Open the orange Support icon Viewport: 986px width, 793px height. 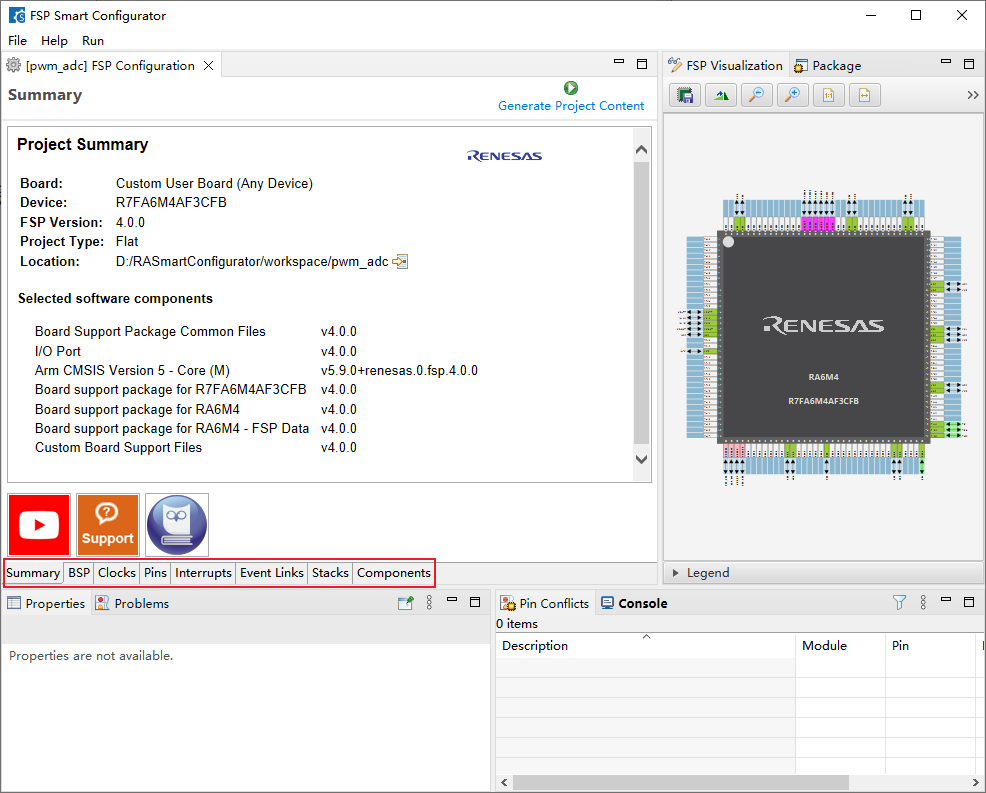[x=108, y=525]
